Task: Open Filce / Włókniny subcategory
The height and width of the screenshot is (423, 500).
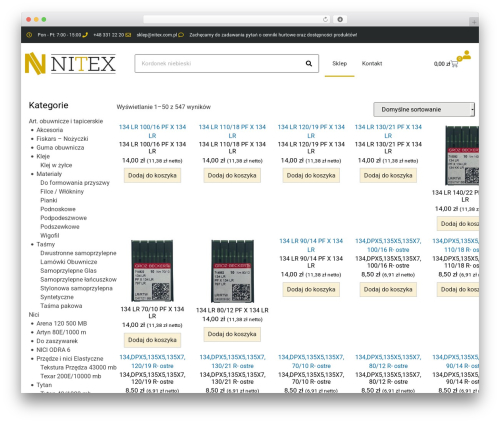Action: pos(62,191)
